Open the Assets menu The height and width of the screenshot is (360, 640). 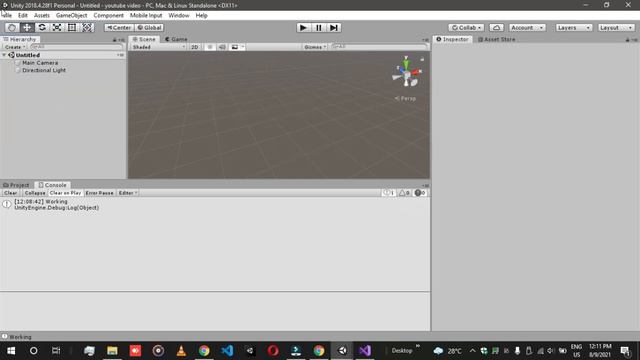pos(42,16)
